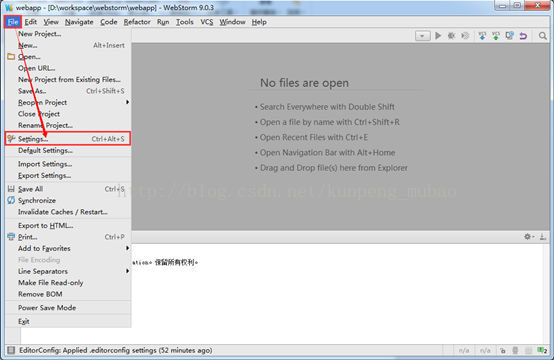The height and width of the screenshot is (360, 555).
Task: Open Search Everywhere magnifier icon
Action: [x=543, y=36]
